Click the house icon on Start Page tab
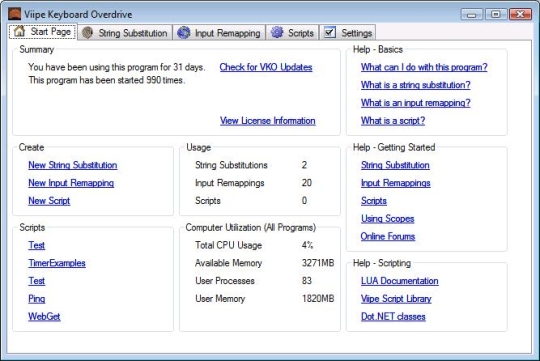Viewport: 540px width, 361px height. point(19,31)
